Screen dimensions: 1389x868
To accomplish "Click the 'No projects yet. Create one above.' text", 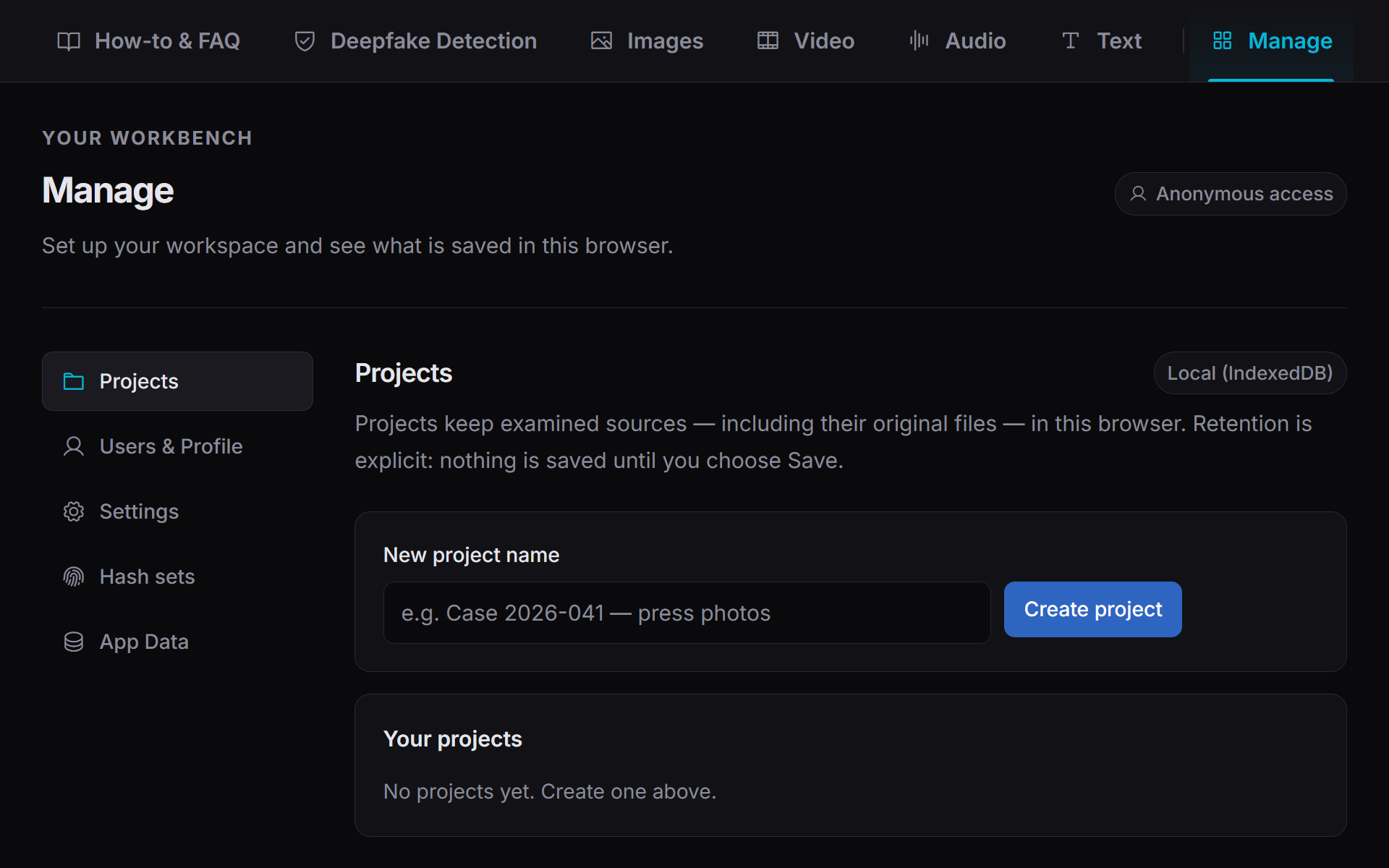I will [550, 791].
